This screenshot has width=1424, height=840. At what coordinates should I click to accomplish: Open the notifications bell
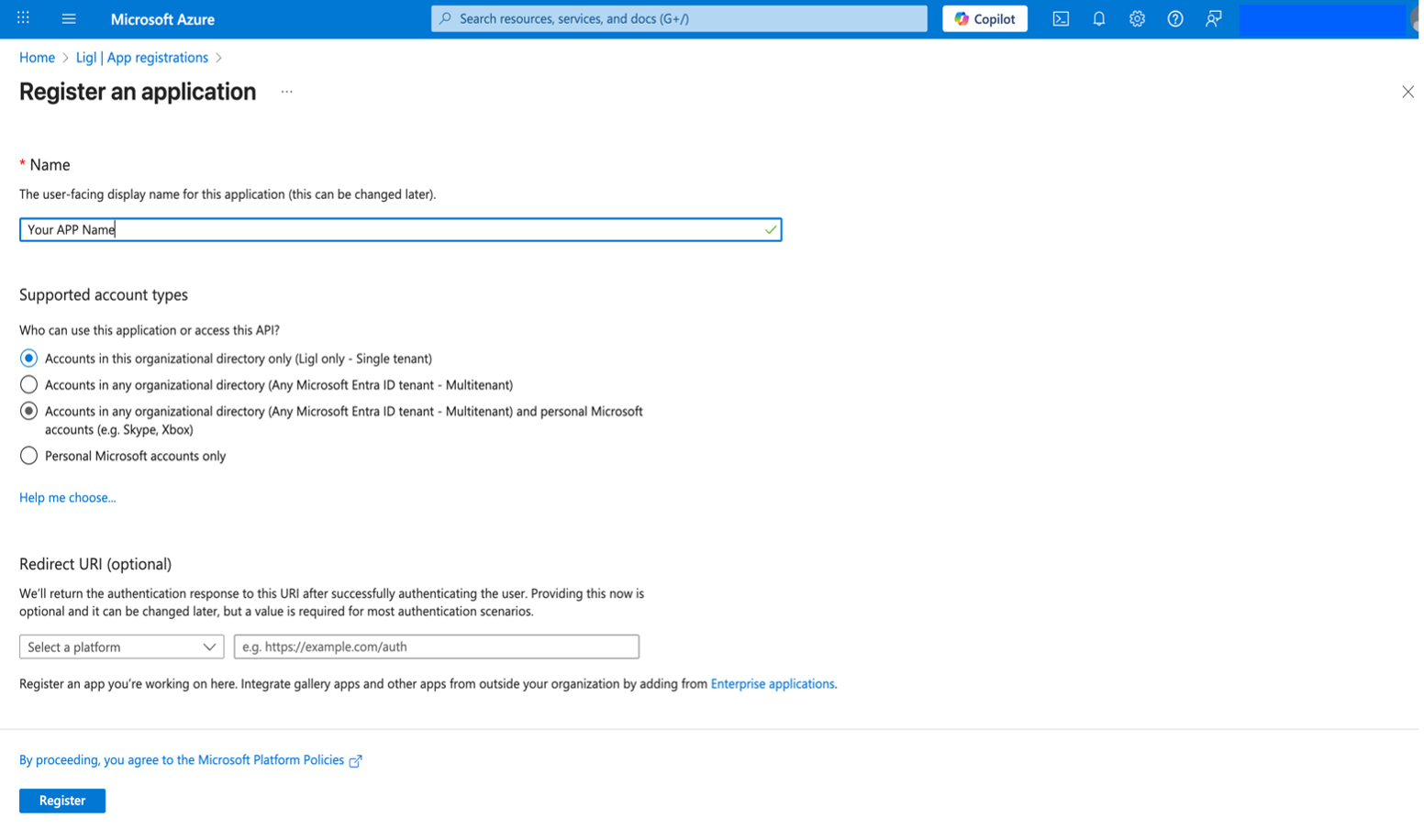[1098, 18]
